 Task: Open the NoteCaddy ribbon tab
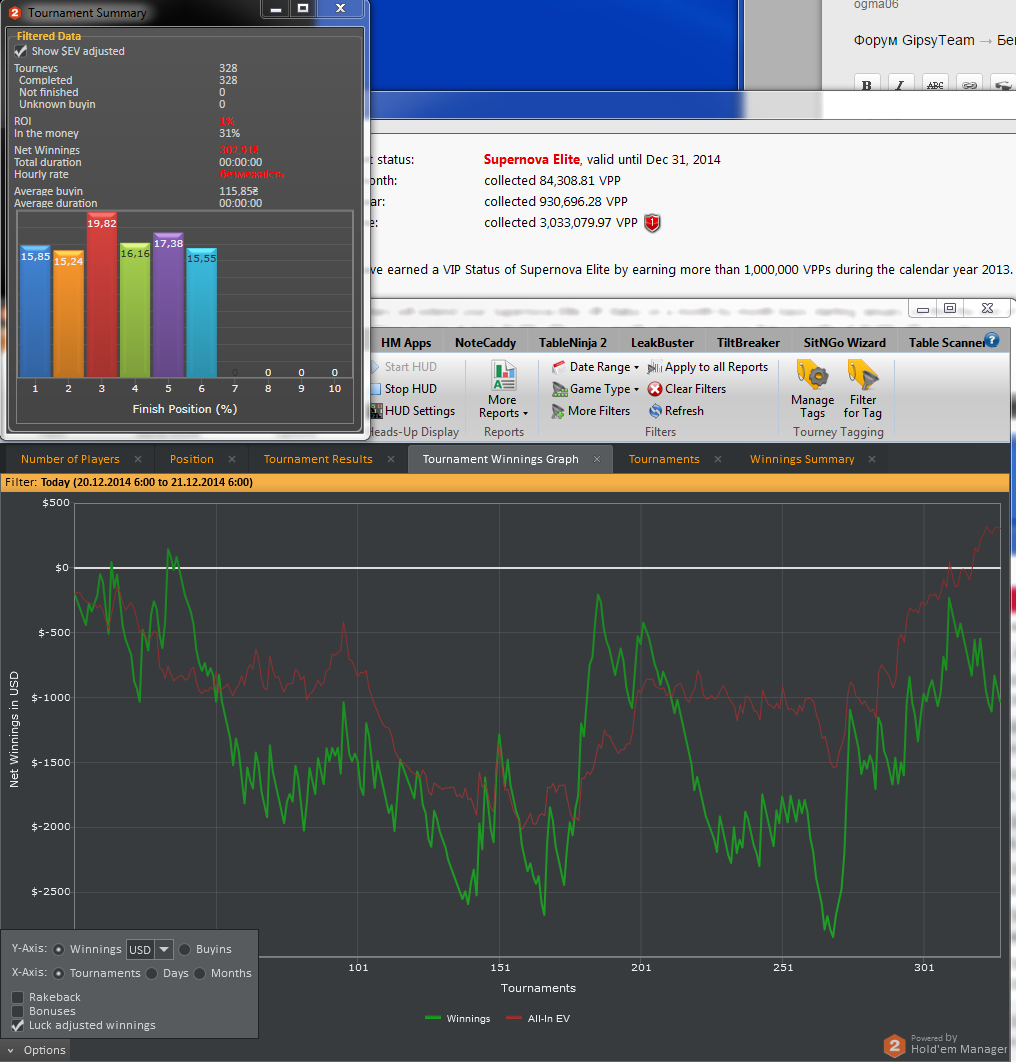coord(485,343)
